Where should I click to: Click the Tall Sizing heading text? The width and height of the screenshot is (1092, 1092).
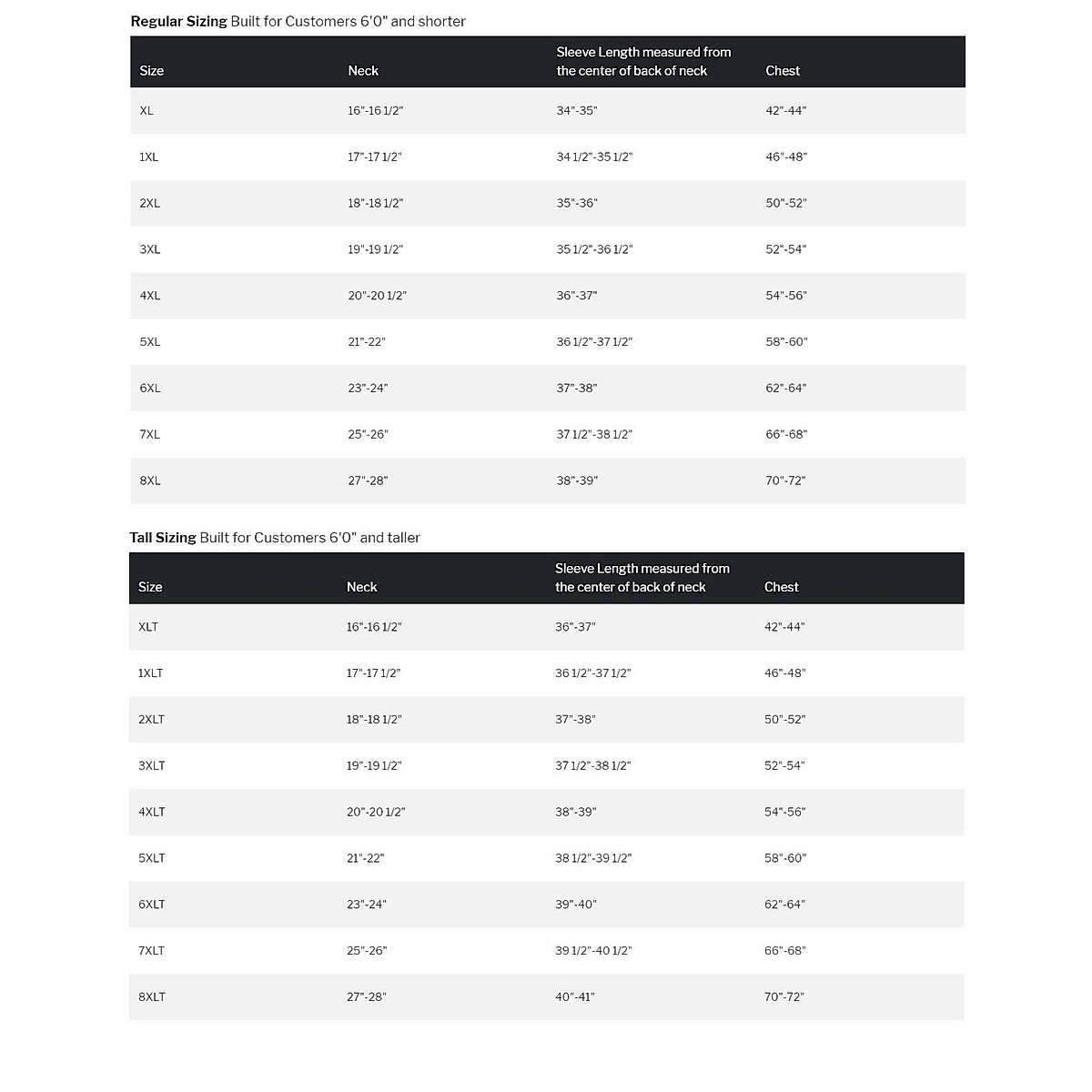coord(163,538)
